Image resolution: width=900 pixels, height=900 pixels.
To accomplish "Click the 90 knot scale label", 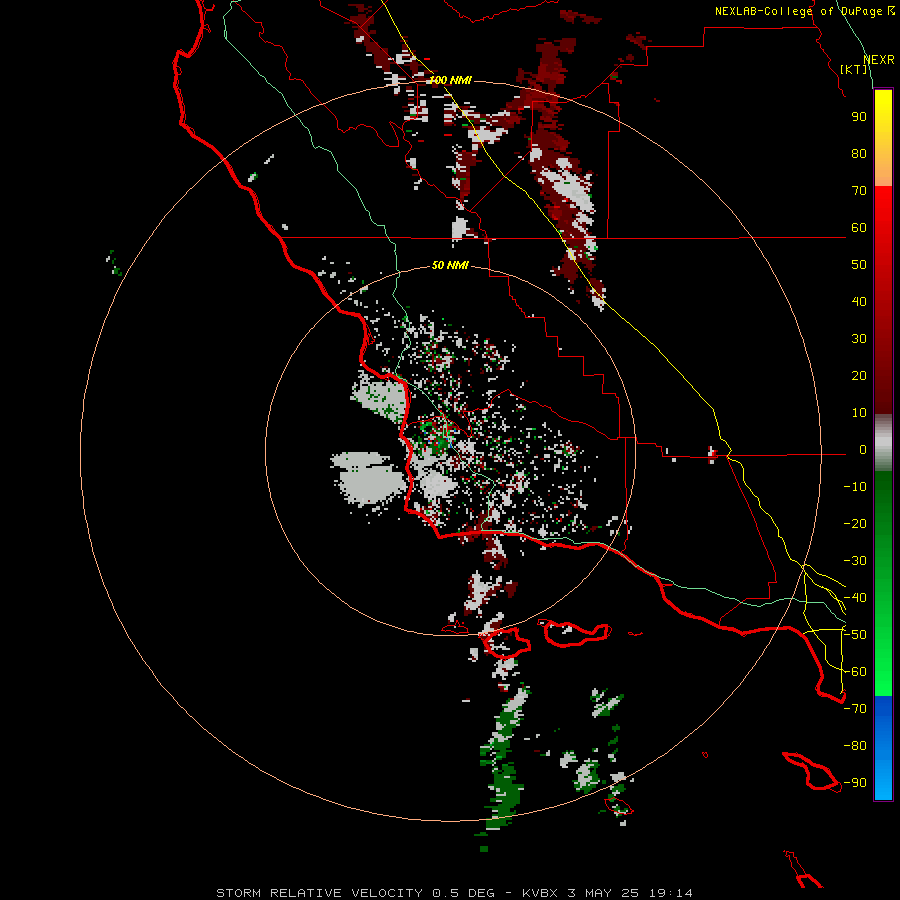I will 859,117.
